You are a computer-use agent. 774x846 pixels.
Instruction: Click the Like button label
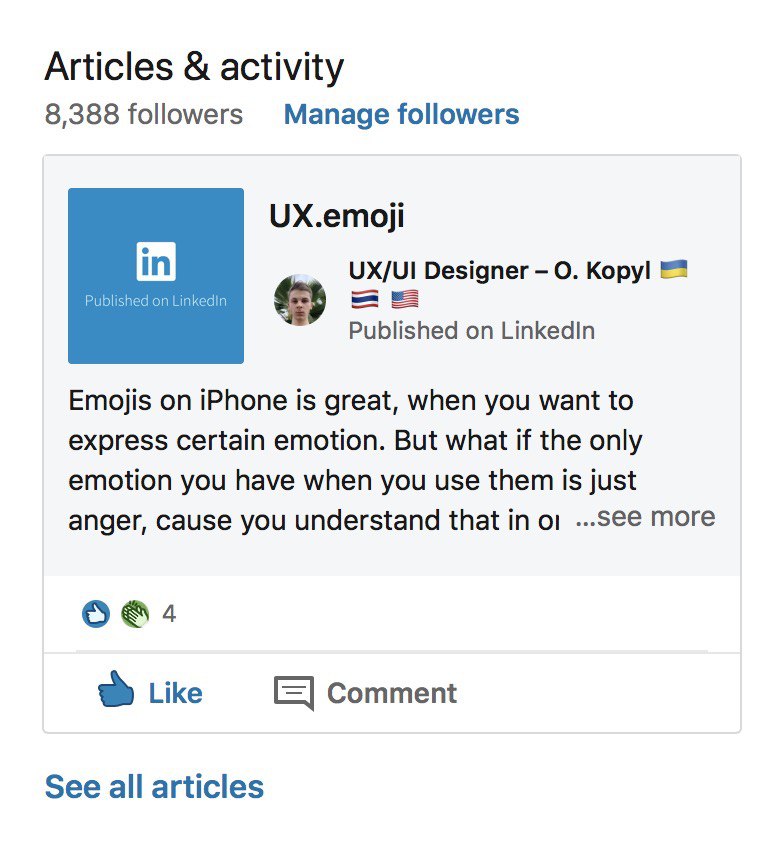coord(175,693)
